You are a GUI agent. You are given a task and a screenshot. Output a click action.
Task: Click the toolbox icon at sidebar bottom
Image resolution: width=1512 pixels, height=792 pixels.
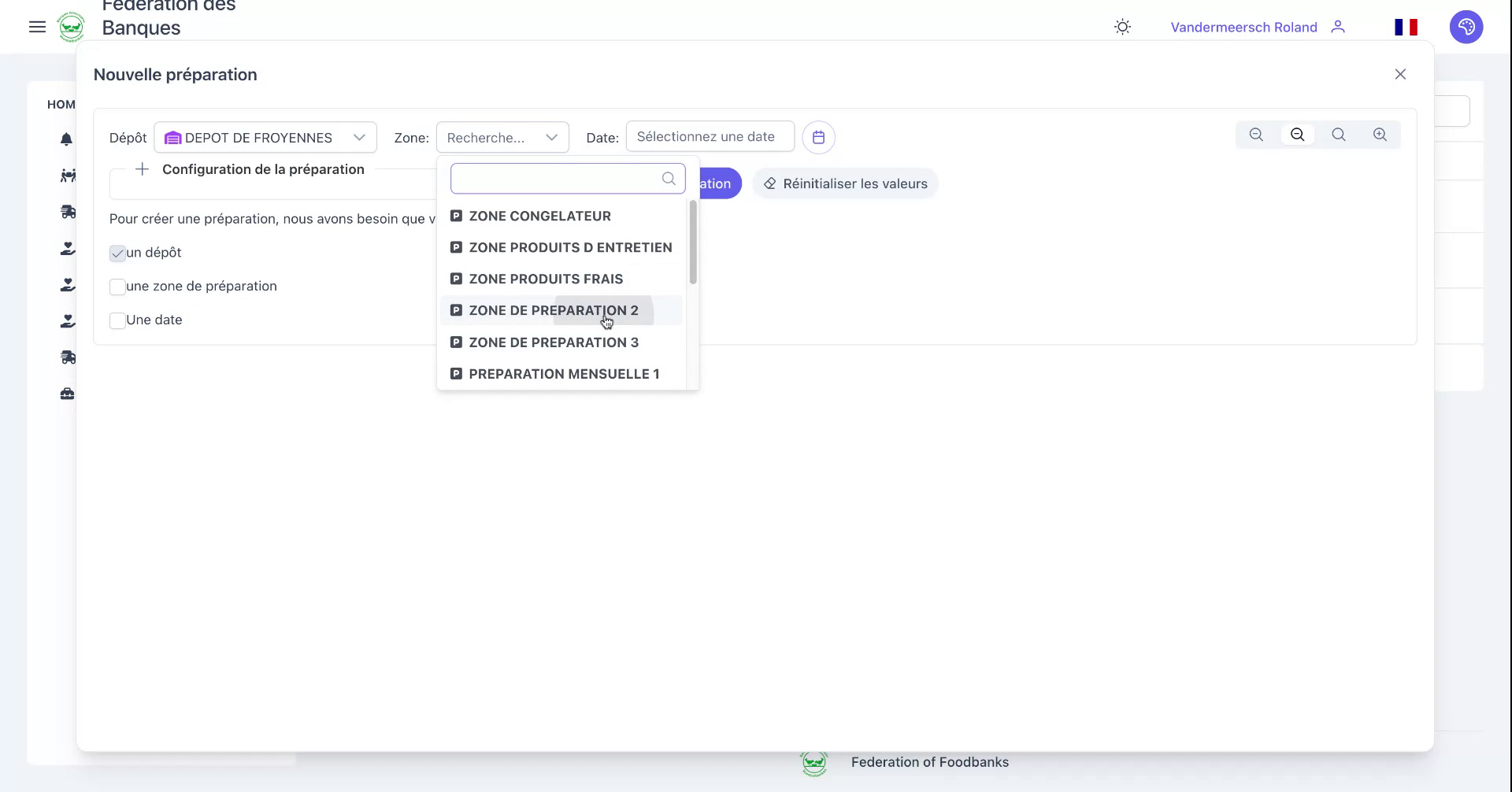[67, 394]
